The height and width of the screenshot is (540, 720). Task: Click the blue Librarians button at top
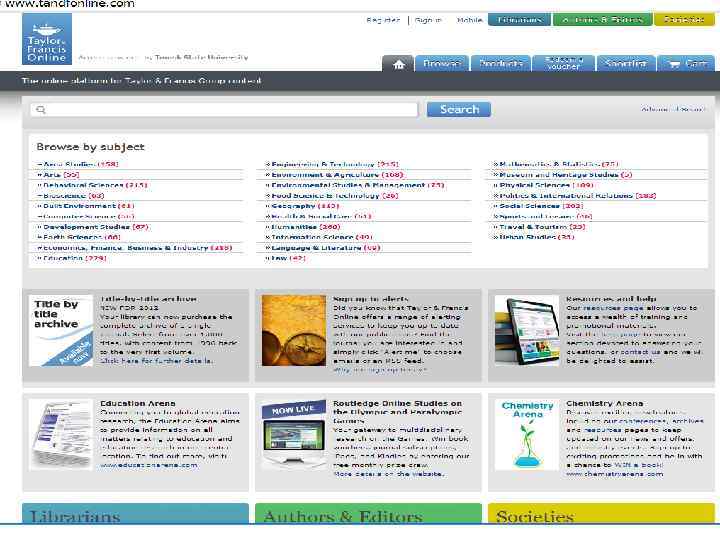(519, 20)
